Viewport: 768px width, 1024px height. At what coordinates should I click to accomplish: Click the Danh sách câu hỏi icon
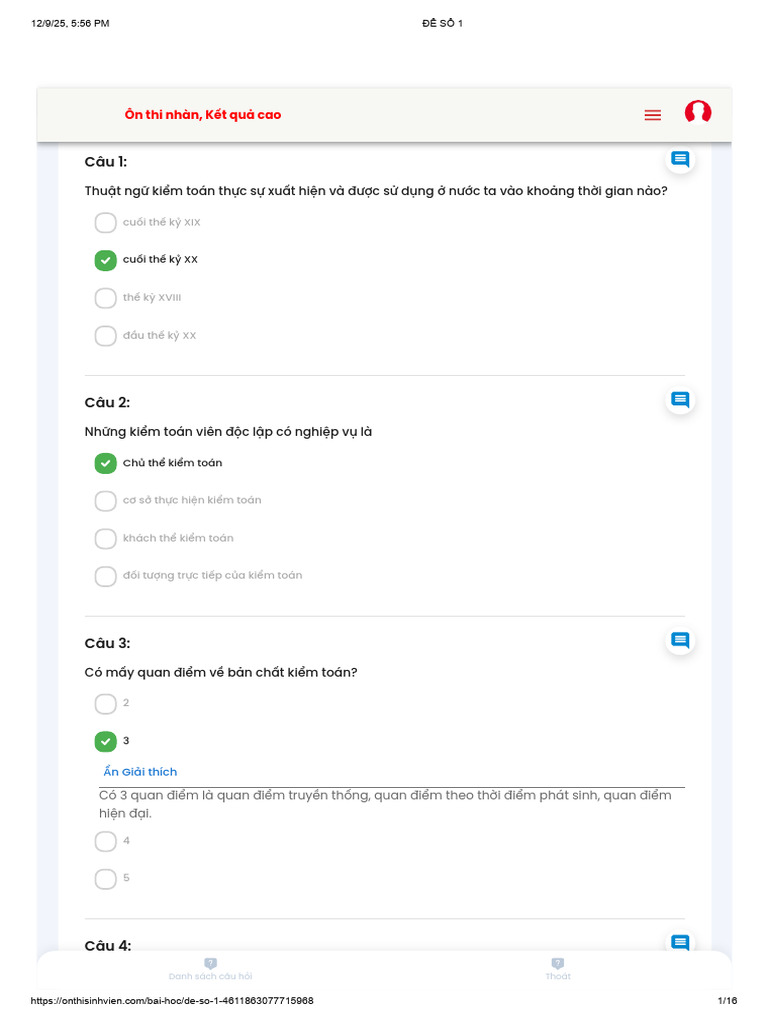pos(210,963)
